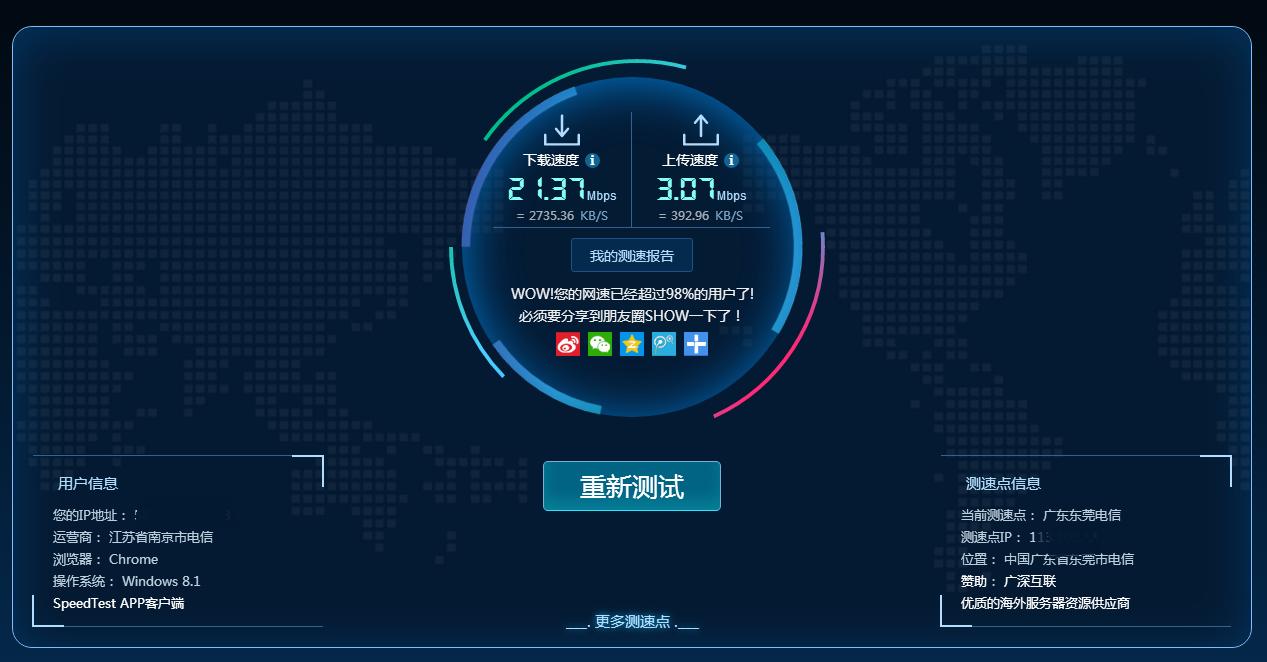
Task: Open 我的测速报告 speed report
Action: (x=632, y=255)
